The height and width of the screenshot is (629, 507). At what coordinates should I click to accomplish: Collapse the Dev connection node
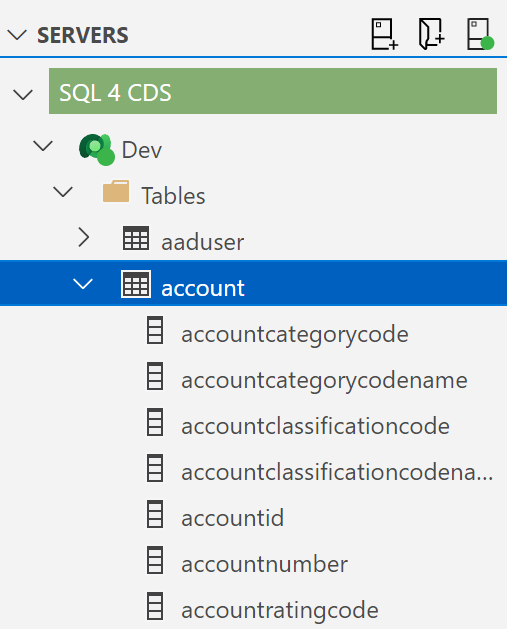tap(43, 146)
